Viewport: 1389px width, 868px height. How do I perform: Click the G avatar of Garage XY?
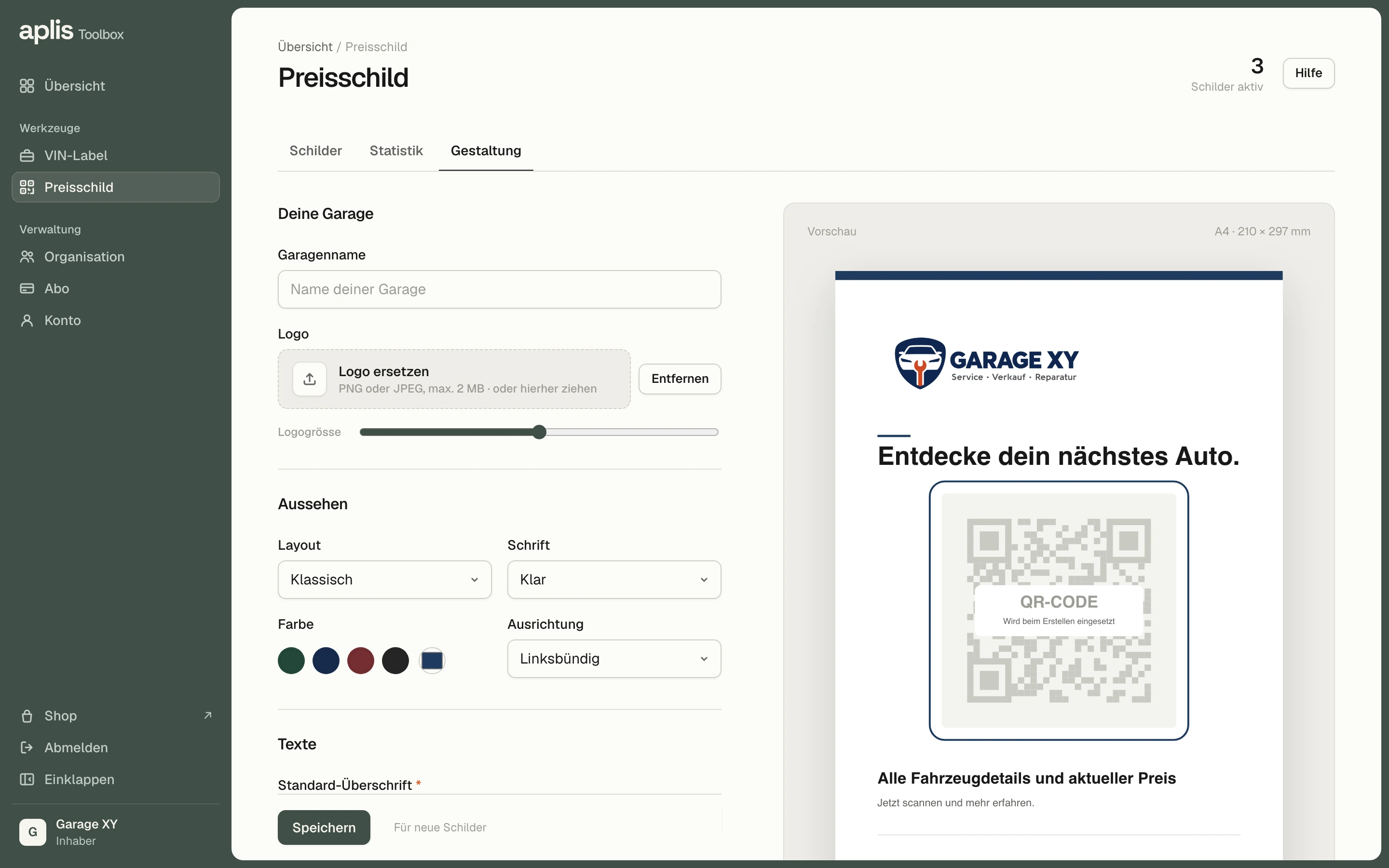click(33, 832)
